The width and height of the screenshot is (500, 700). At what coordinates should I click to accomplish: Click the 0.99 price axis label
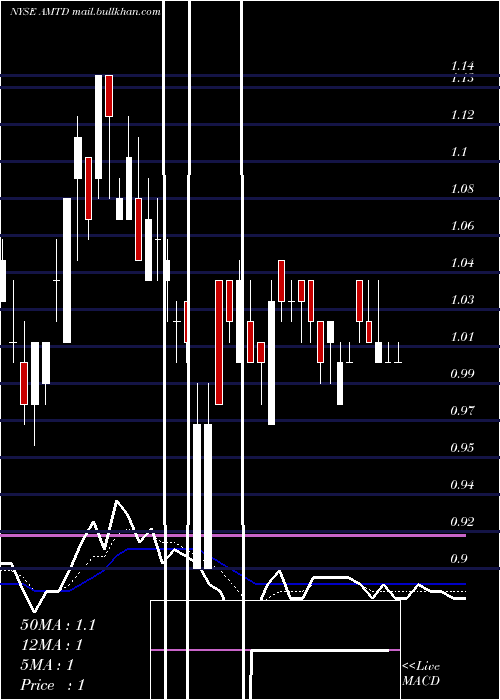coord(462,373)
